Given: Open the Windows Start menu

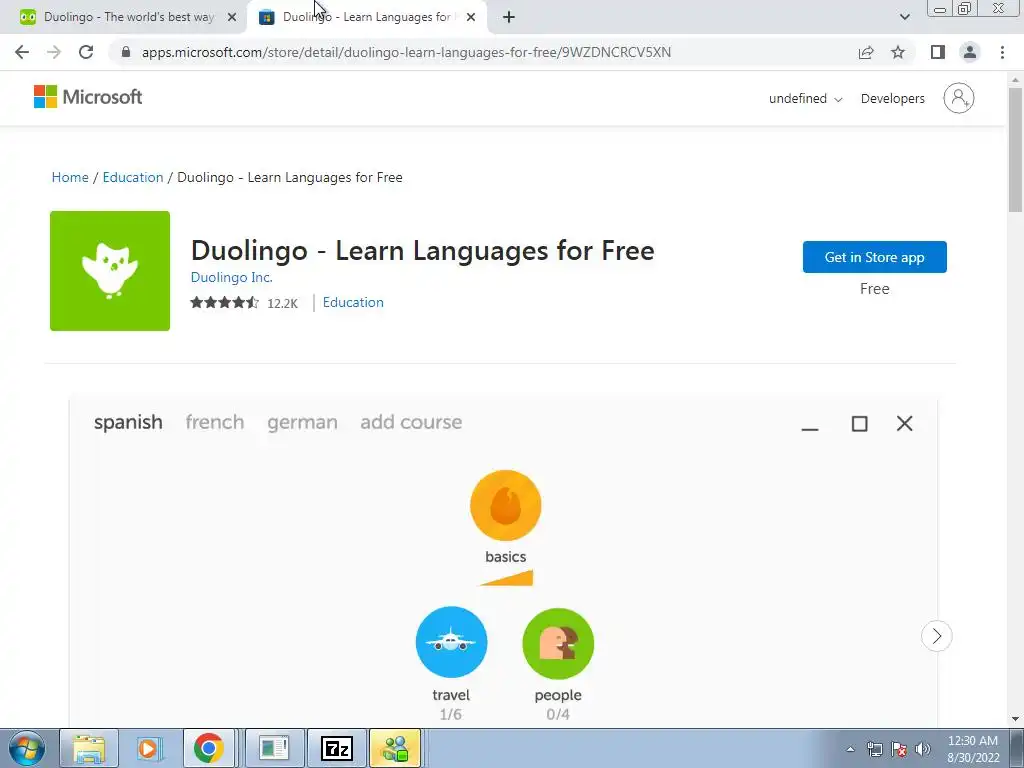Looking at the screenshot, I should [x=26, y=748].
